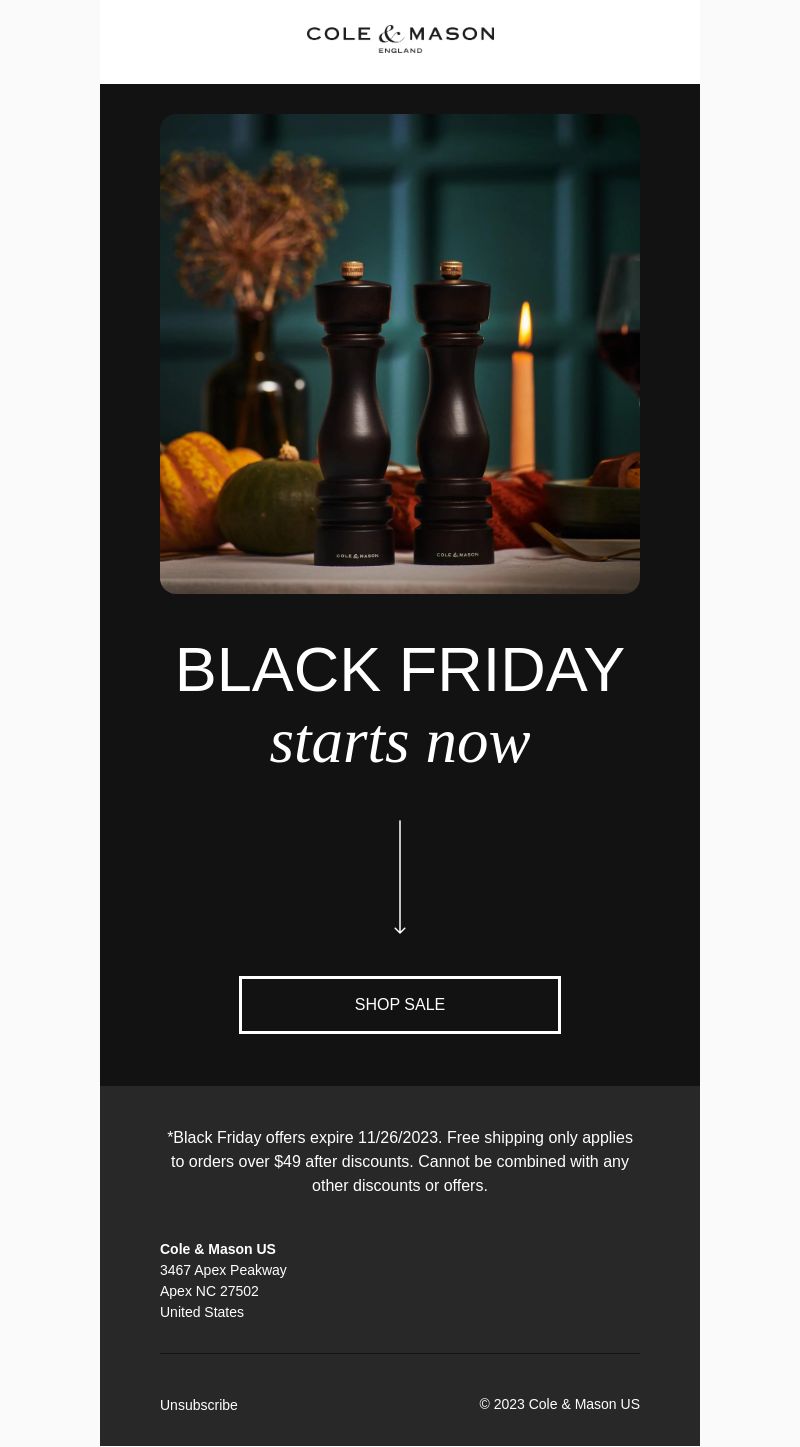Select the 'Apex NC 27502' address line
The height and width of the screenshot is (1447, 800).
pos(209,1291)
